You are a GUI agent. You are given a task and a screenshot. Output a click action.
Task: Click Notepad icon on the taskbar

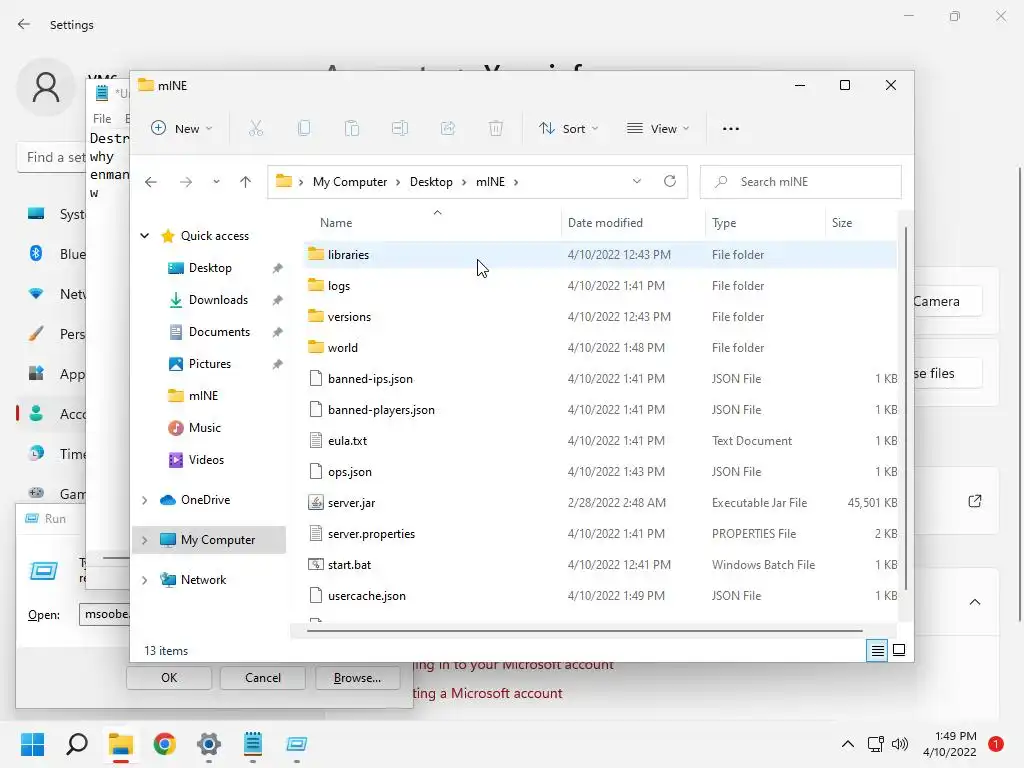coord(253,744)
